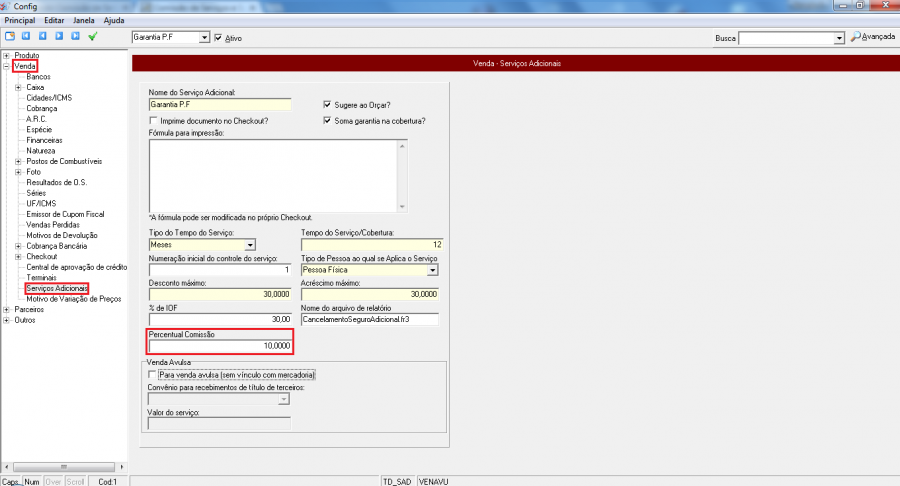Check Para venda avulsa option

(x=152, y=375)
